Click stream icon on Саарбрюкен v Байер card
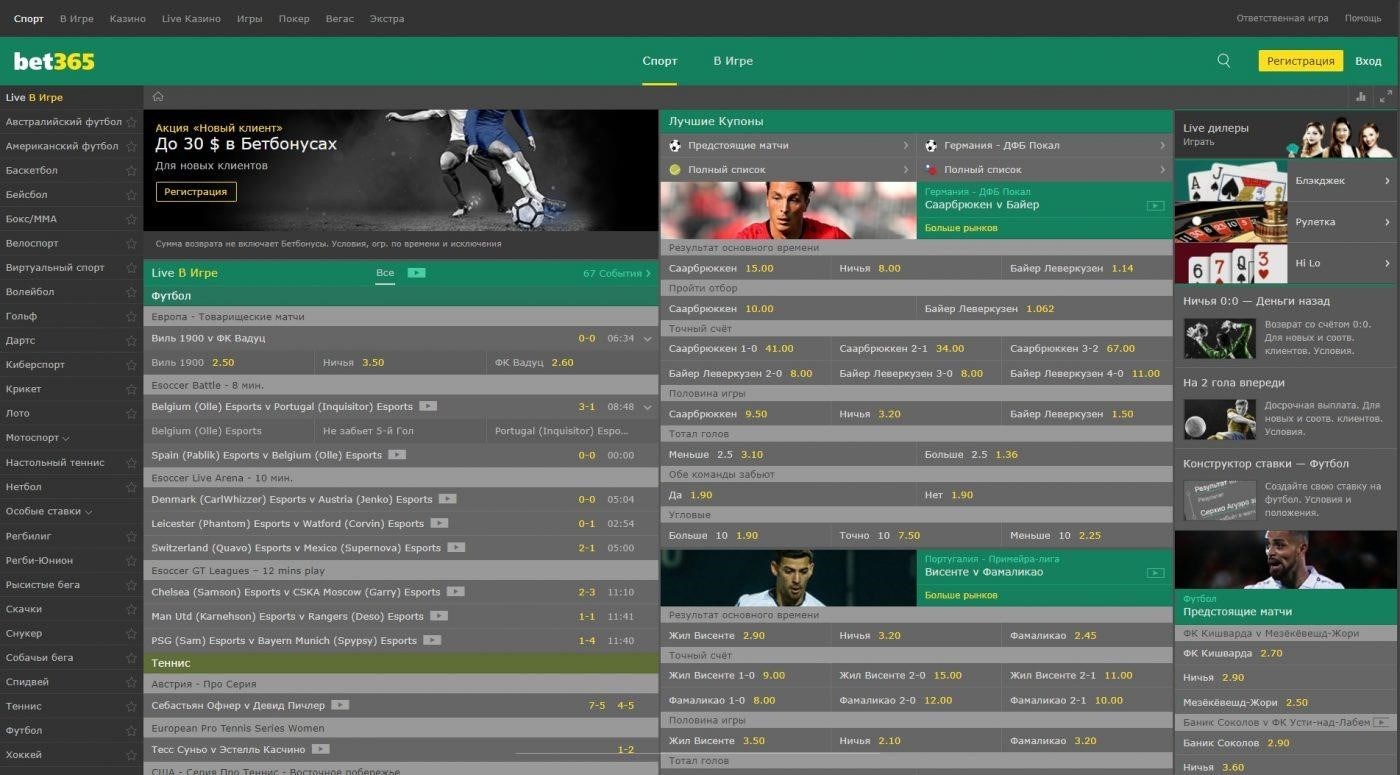The image size is (1400, 775). point(1155,206)
